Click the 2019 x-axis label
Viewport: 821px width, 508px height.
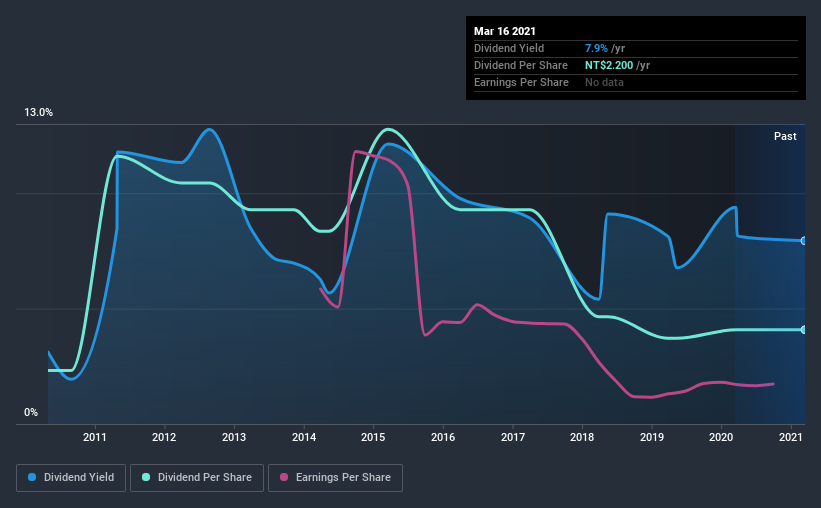coord(652,437)
